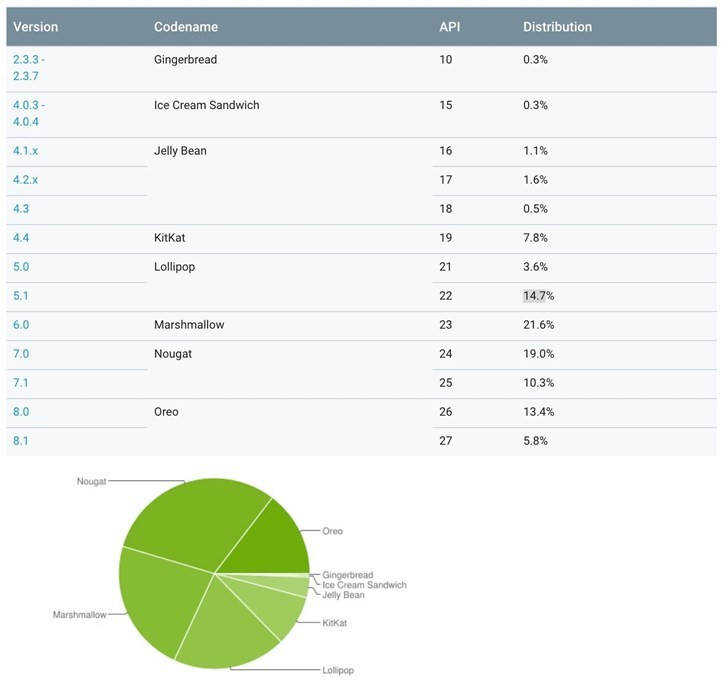Click the Distribution column header
The height and width of the screenshot is (691, 728).
click(557, 27)
